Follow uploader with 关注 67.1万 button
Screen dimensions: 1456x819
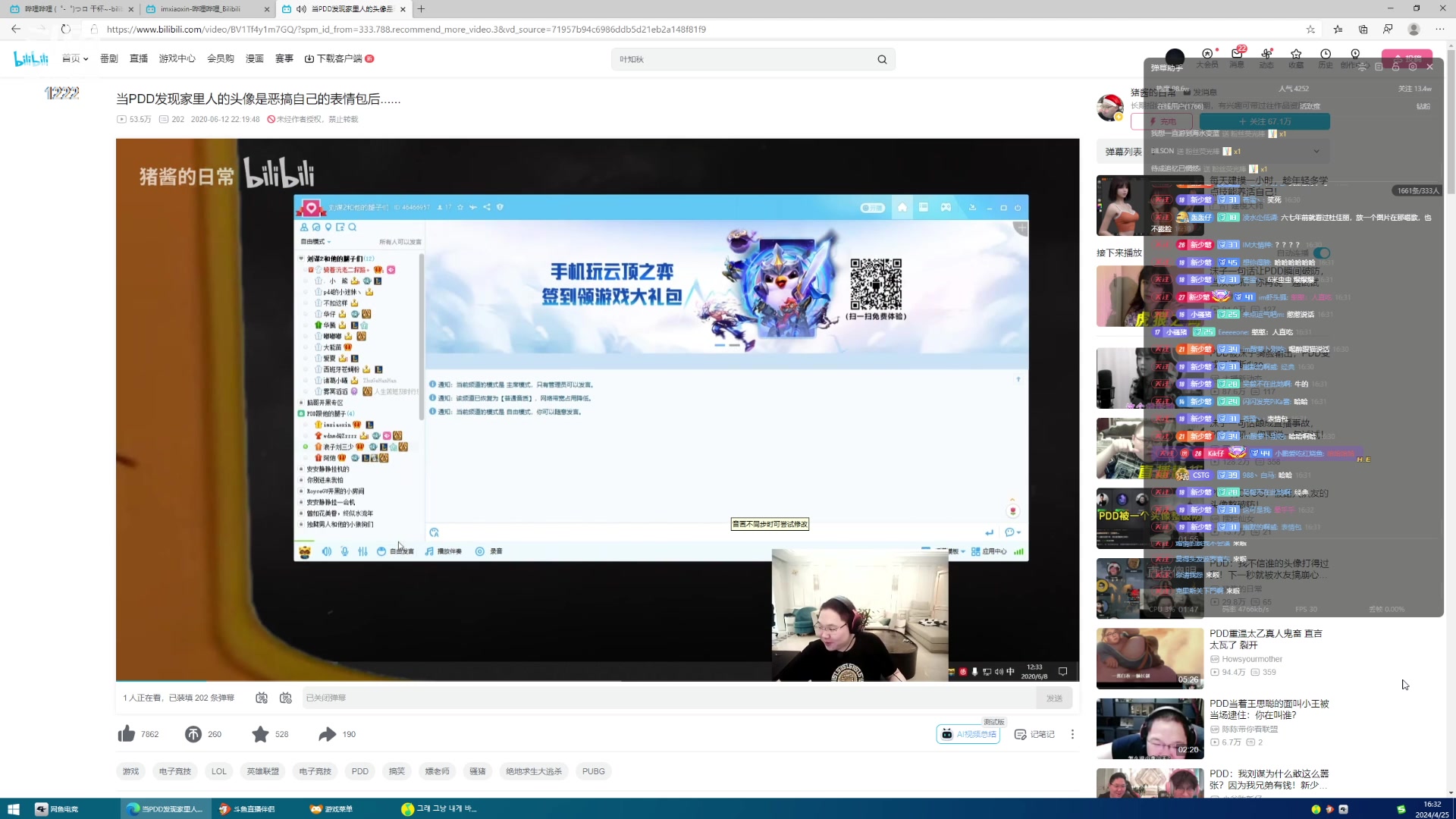(1264, 121)
